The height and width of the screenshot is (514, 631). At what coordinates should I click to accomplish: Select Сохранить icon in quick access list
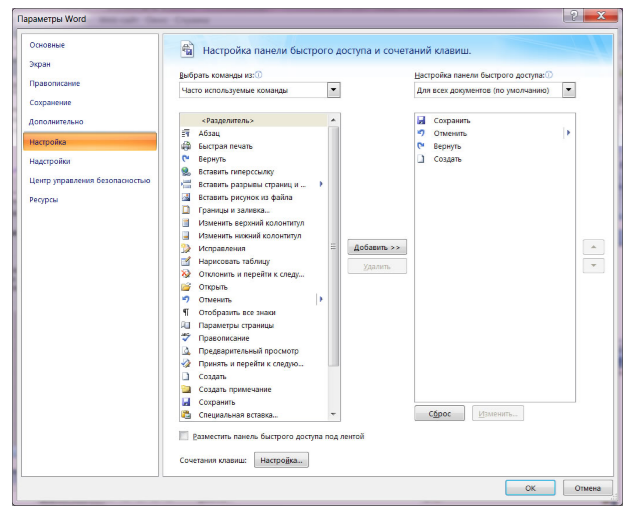coord(421,120)
